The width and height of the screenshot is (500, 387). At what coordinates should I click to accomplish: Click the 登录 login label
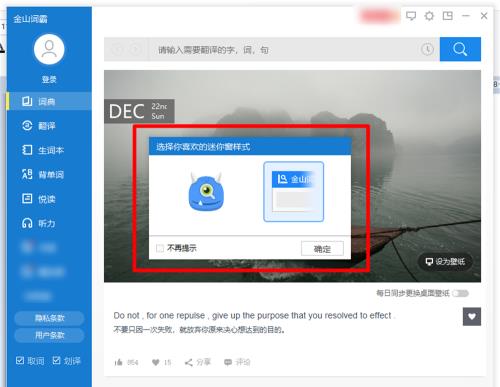pyautogui.click(x=49, y=79)
